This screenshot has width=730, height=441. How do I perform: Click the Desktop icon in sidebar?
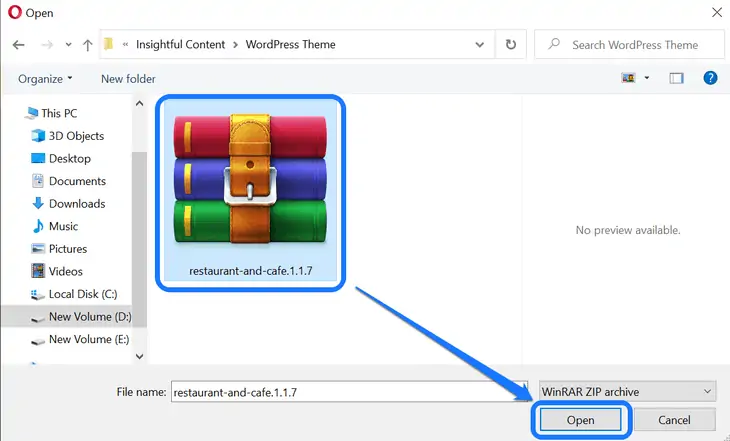point(38,158)
